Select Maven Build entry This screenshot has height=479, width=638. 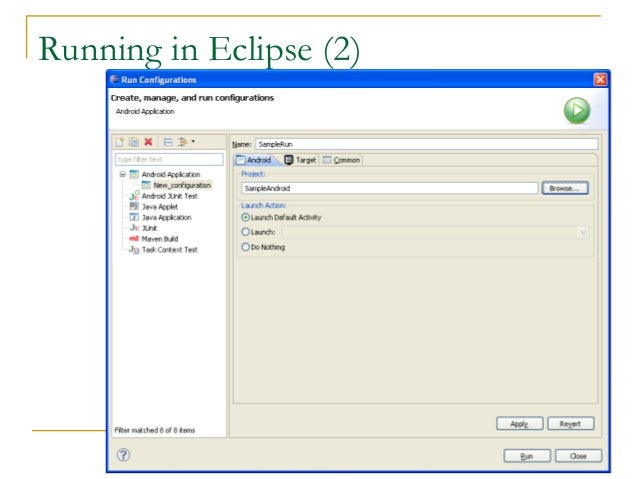tap(160, 238)
